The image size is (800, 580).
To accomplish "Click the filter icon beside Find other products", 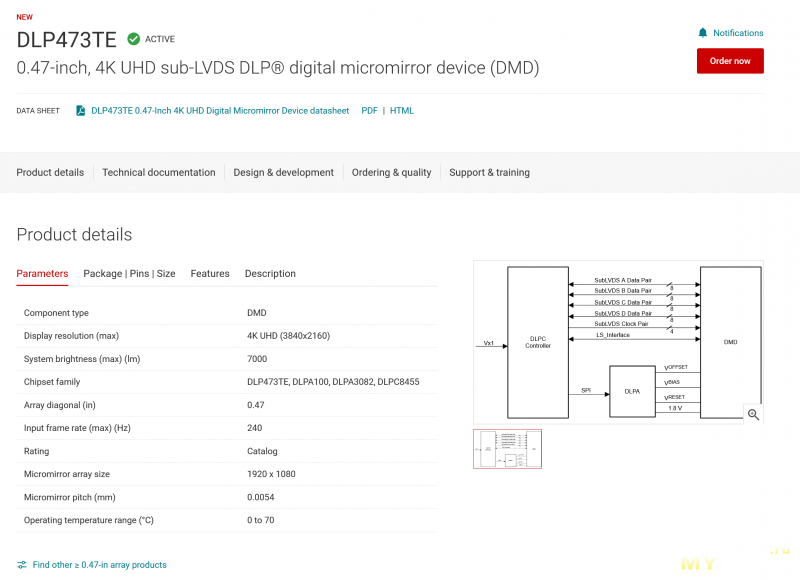I will pyautogui.click(x=22, y=565).
